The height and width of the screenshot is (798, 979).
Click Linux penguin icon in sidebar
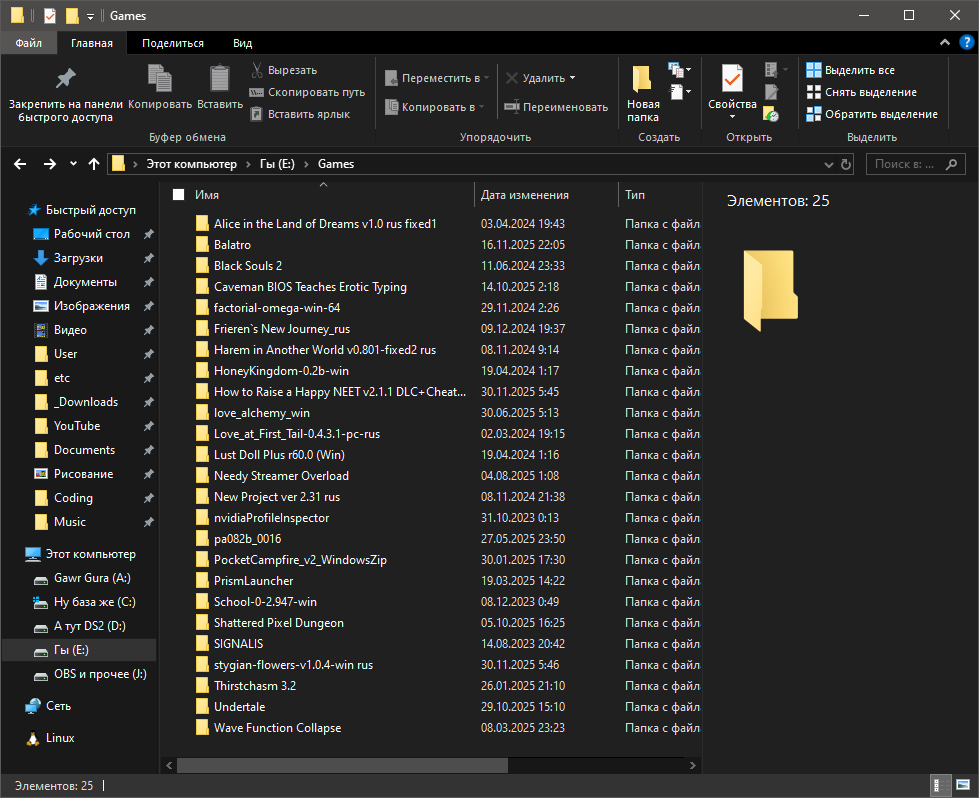pyautogui.click(x=32, y=738)
